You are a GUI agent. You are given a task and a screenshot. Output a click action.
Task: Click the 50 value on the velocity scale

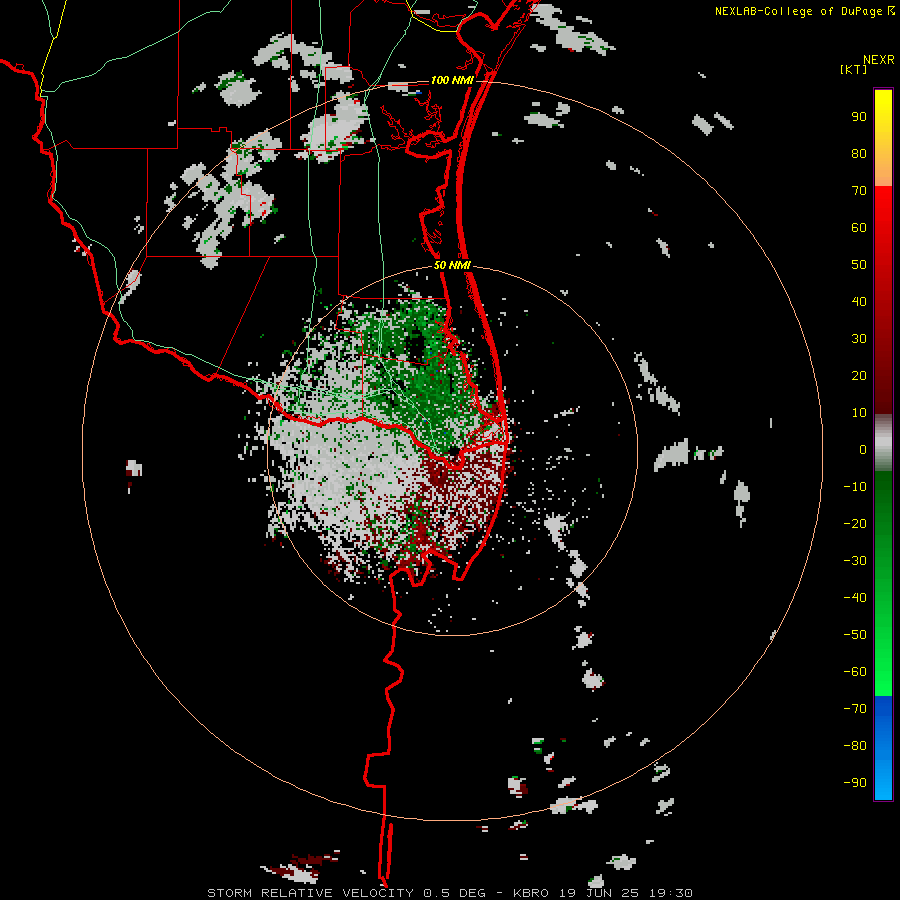[859, 265]
